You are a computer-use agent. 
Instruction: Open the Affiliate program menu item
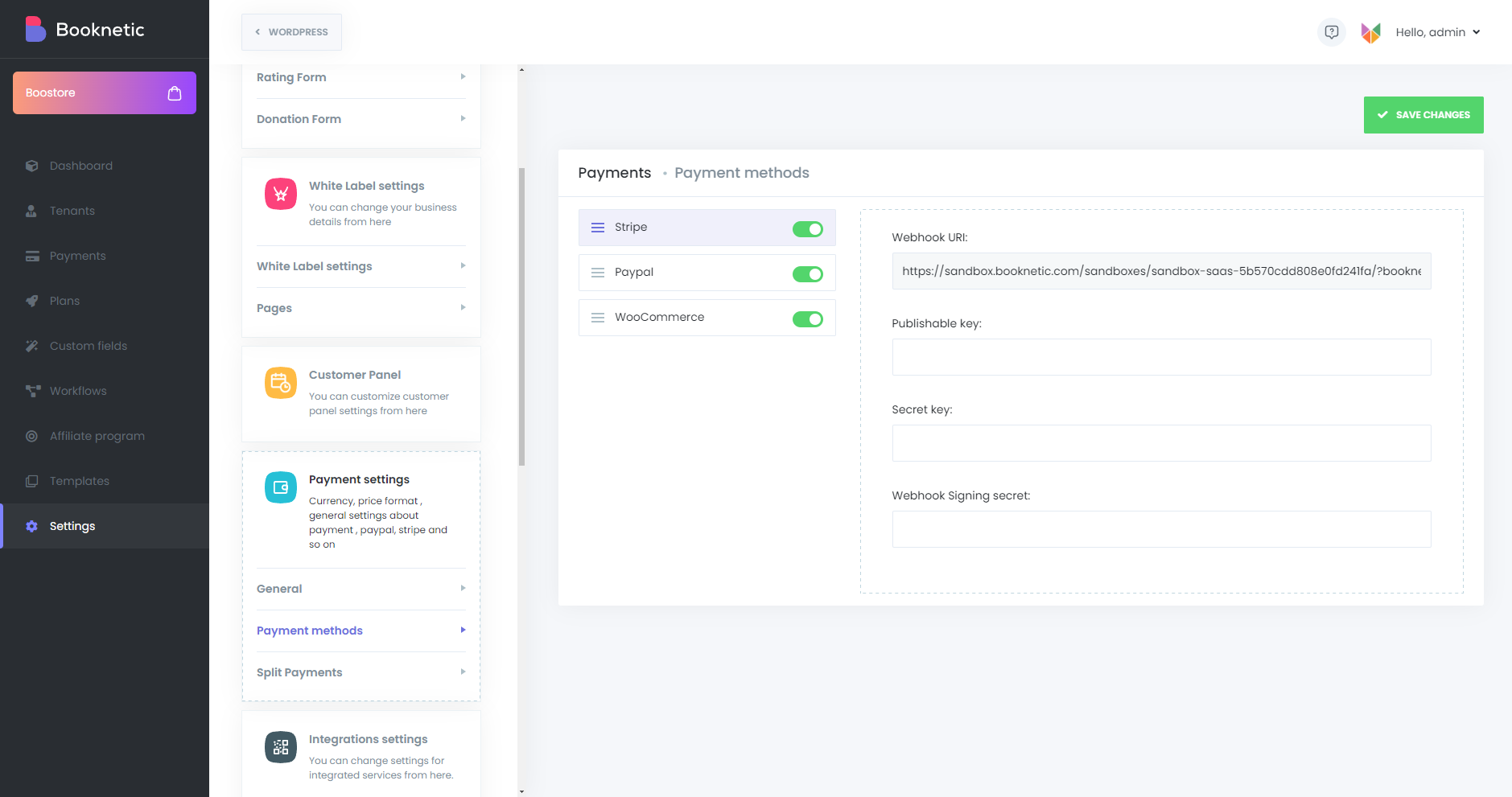(105, 436)
